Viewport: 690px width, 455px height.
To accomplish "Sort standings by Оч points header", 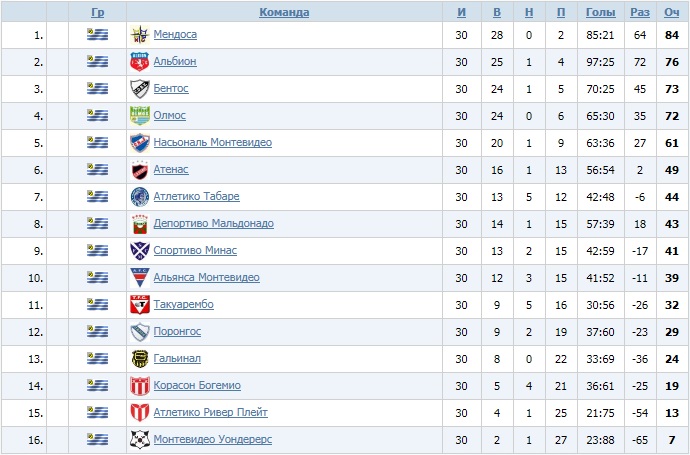I will (672, 13).
